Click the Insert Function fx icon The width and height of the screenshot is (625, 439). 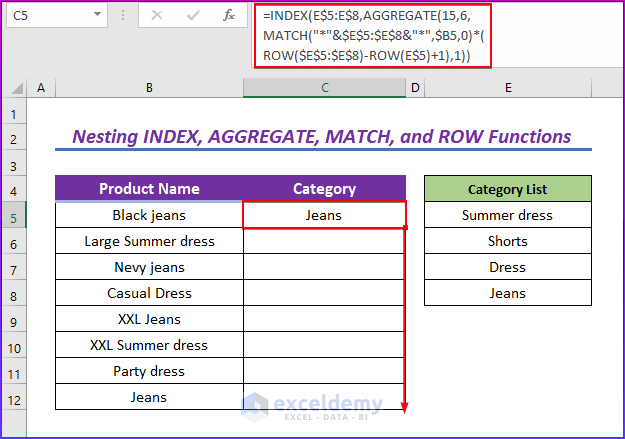point(229,16)
